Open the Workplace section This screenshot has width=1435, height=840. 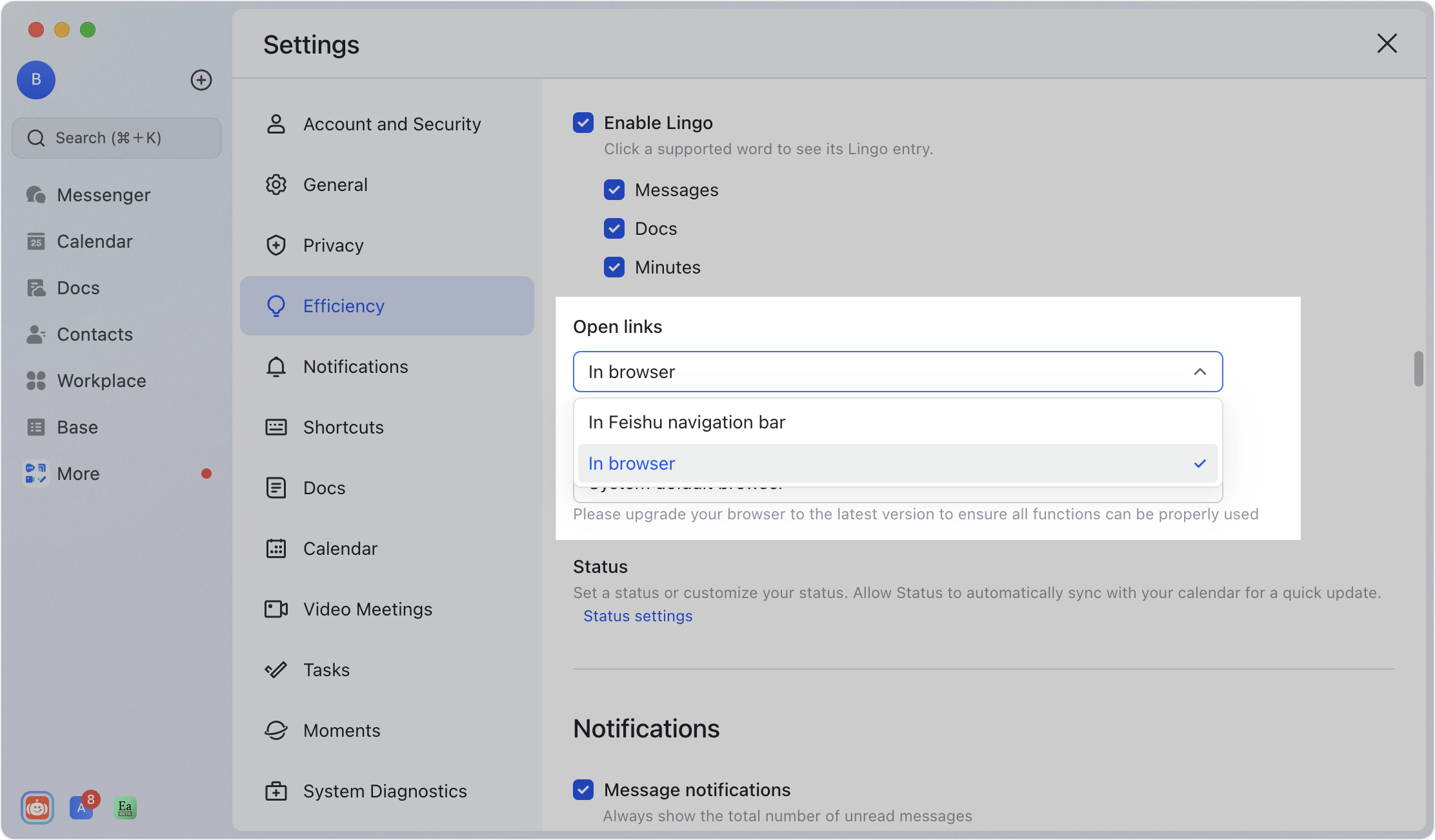click(x=101, y=380)
